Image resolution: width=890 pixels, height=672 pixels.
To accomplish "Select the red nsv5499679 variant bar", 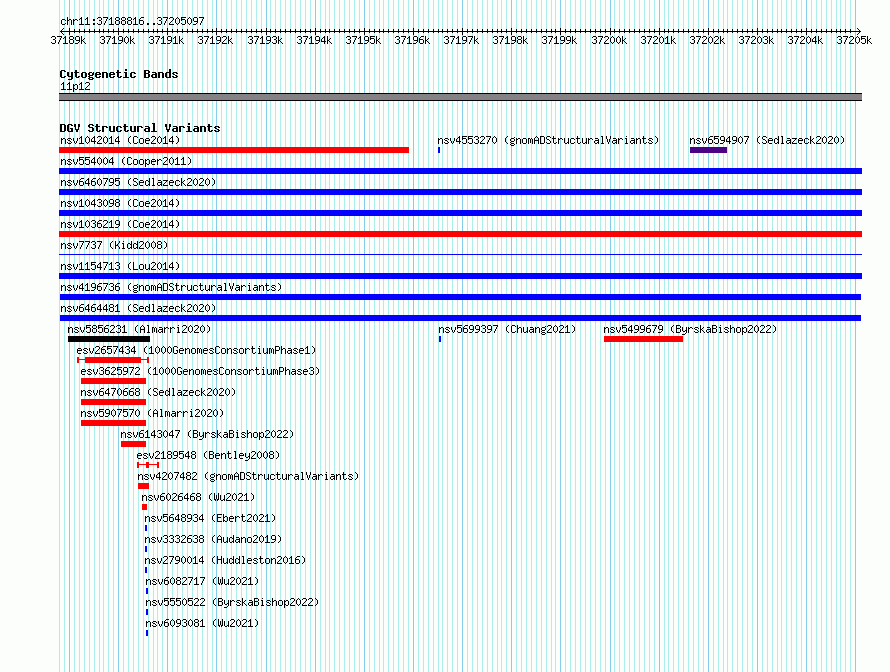I will pyautogui.click(x=643, y=339).
